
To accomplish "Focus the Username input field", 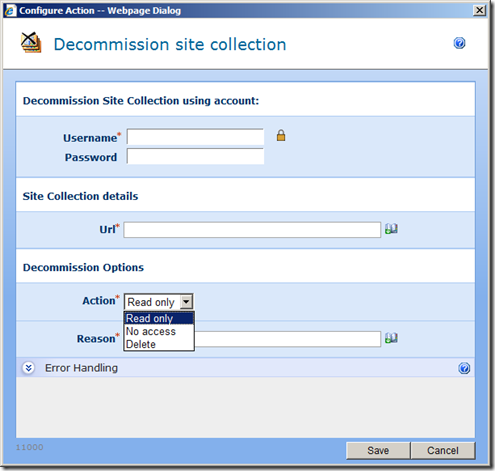I will click(x=195, y=137).
